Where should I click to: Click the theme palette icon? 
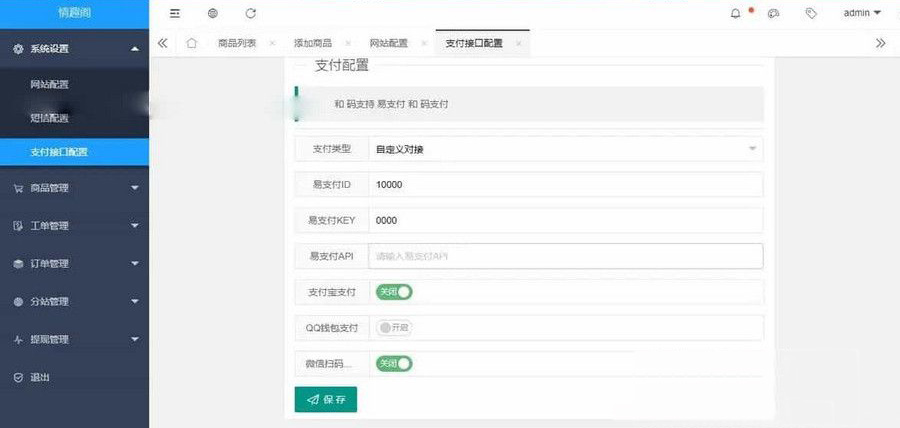pos(773,13)
